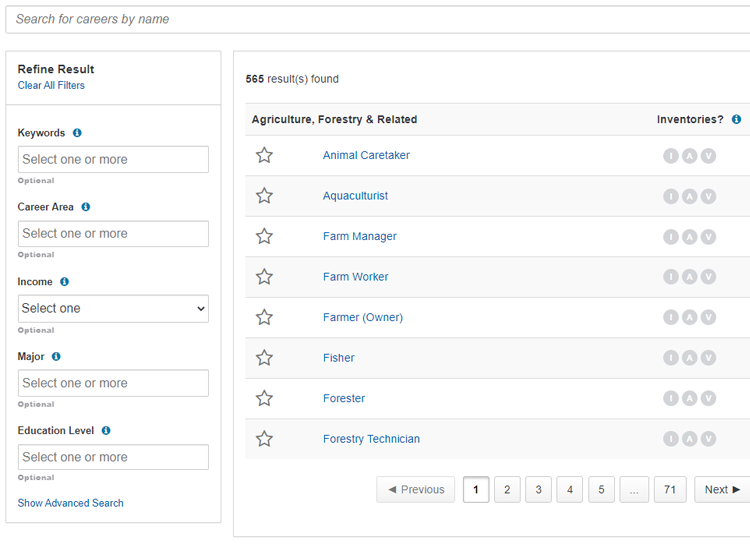Open the Career Area multi-select box
The height and width of the screenshot is (548, 750).
pyautogui.click(x=113, y=234)
